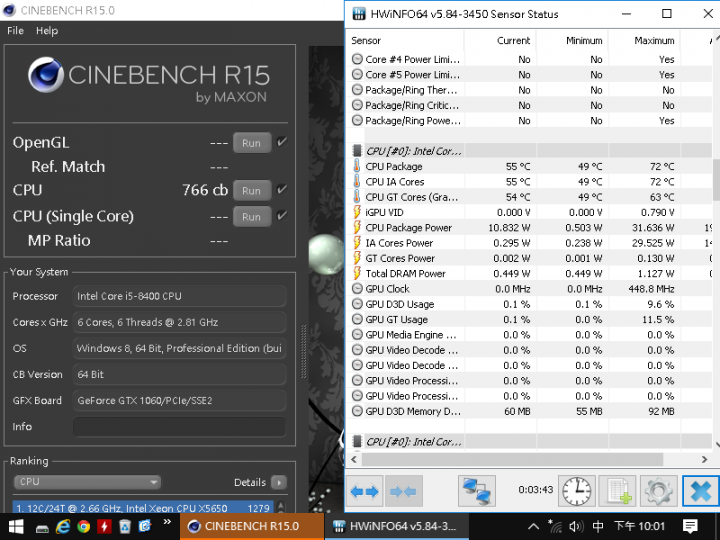This screenshot has width=720, height=540.
Task: Expand ranking Details arrow button
Action: pos(279,482)
